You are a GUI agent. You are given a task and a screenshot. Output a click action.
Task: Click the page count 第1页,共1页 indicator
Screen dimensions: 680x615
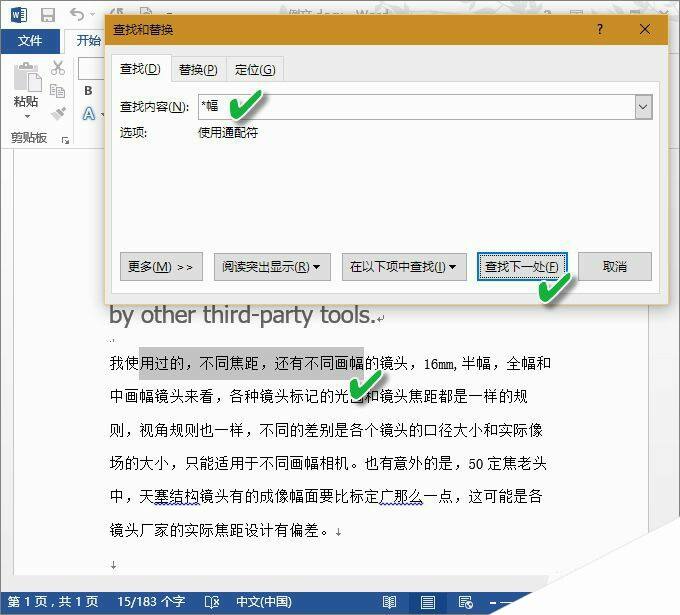(53, 602)
